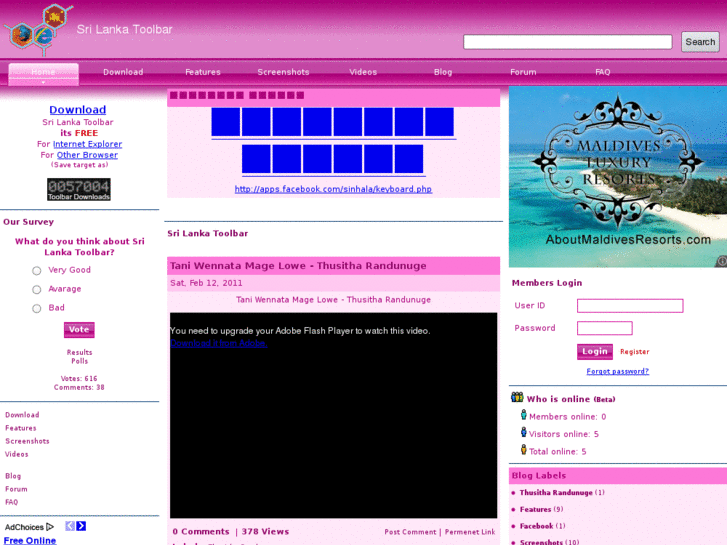Select the Avarage survey option

click(x=37, y=289)
